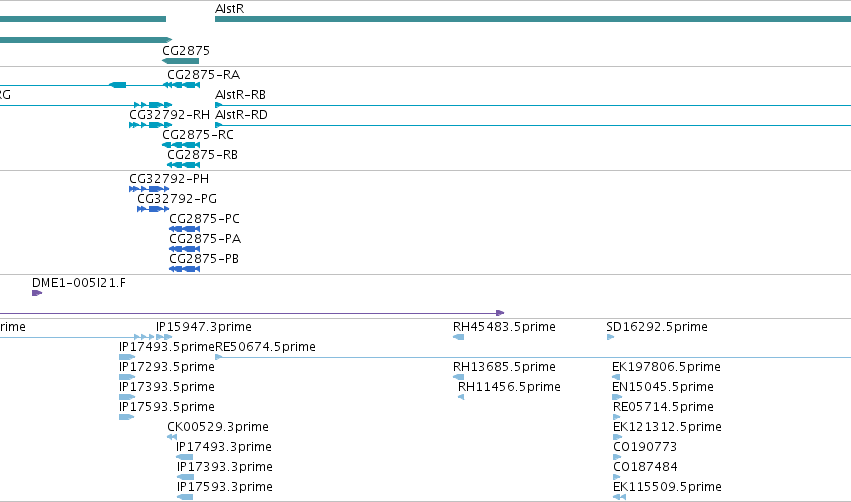The image size is (851, 502).
Task: Select RH11456.5prime EST label
Action: [x=509, y=387]
